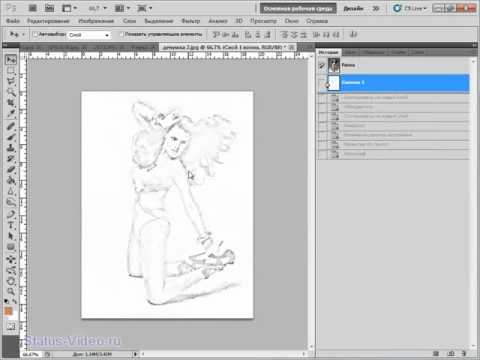480x360 pixels.
Task: Select the Rectangular Marquee tool
Action: tap(11, 71)
